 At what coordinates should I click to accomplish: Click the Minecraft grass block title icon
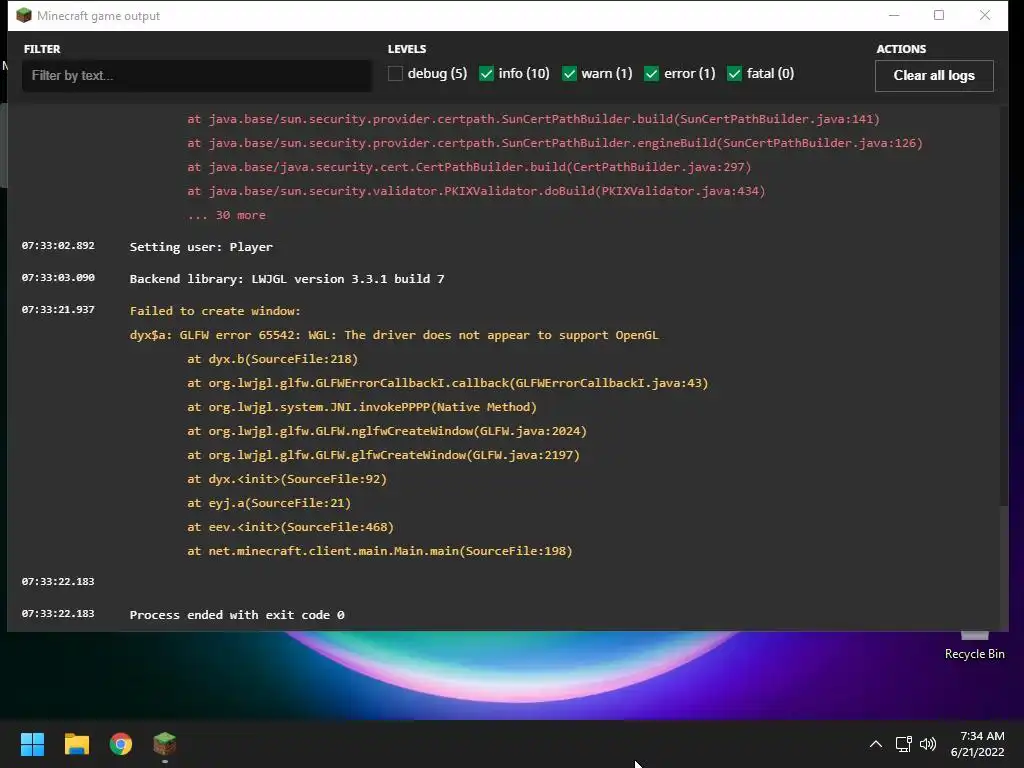coord(24,15)
